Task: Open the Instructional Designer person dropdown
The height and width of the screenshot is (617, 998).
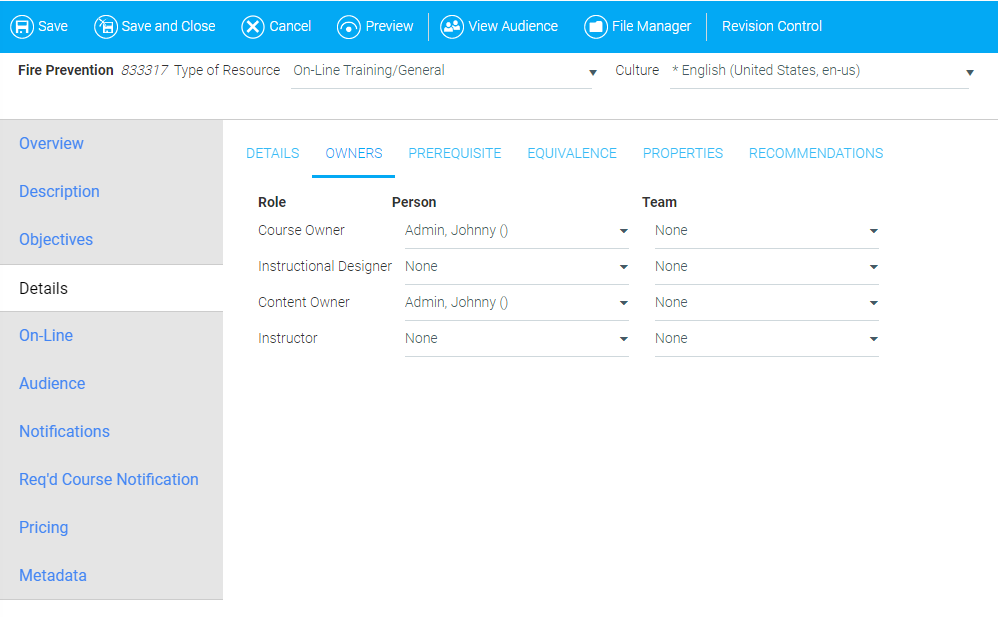Action: 516,267
